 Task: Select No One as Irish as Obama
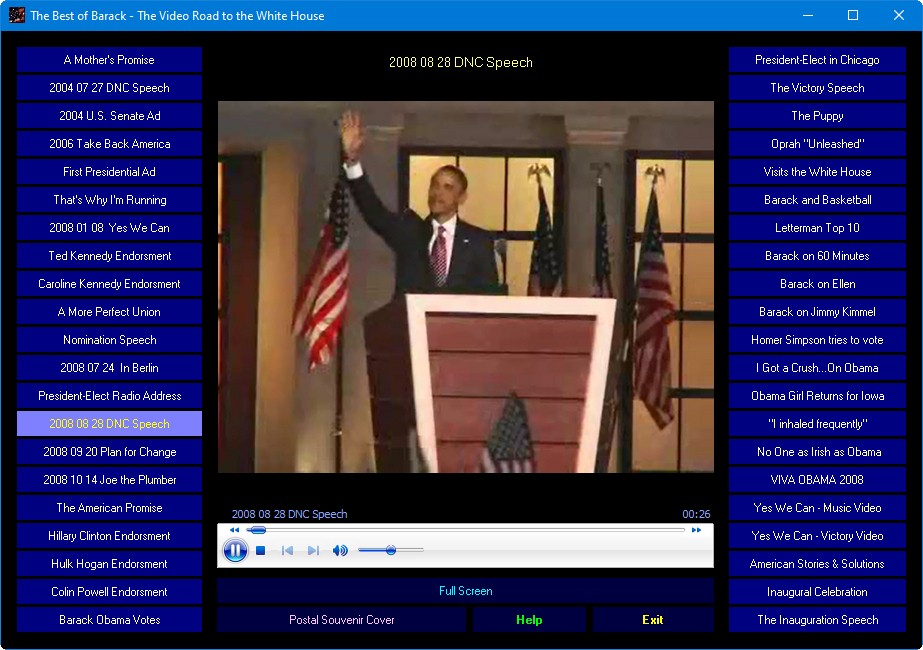817,451
